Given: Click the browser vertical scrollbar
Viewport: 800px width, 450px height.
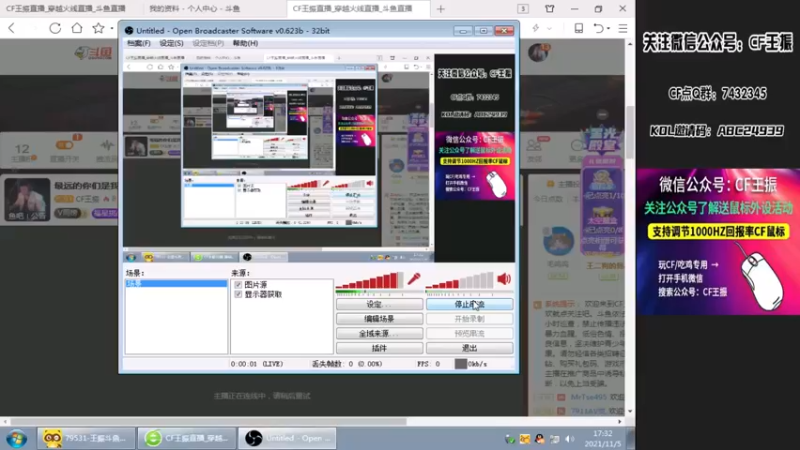Looking at the screenshot, I should [631, 133].
